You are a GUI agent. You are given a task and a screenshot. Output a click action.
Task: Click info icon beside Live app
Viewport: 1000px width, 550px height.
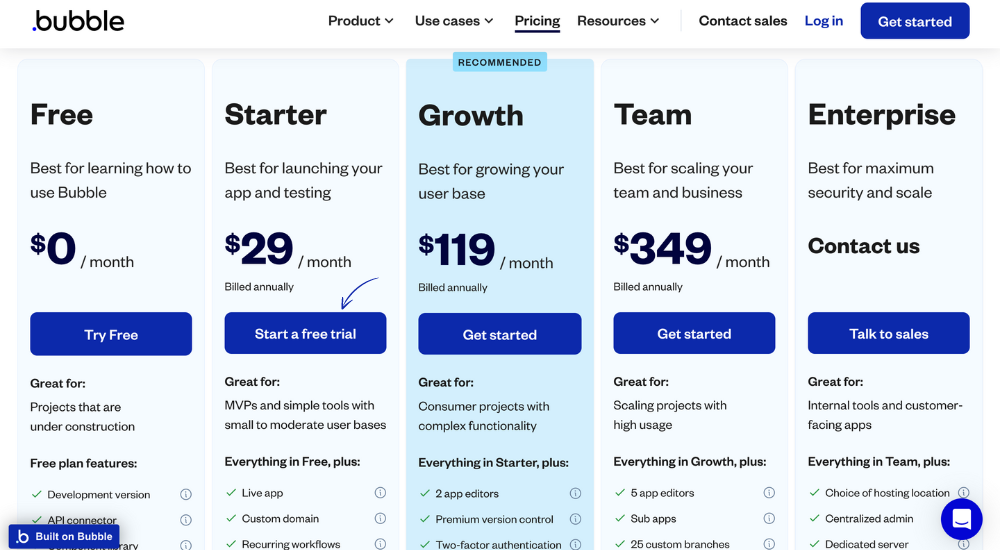[x=380, y=493]
